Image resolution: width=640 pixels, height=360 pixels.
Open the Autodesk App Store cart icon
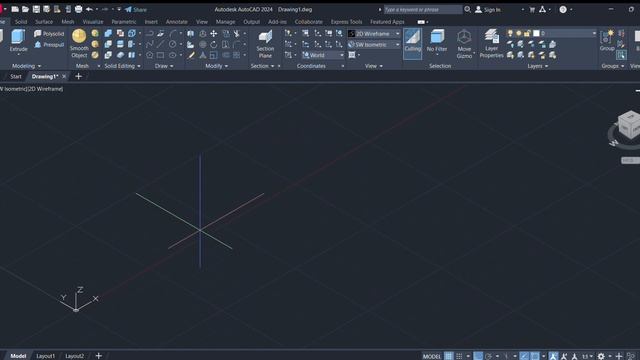pos(532,9)
